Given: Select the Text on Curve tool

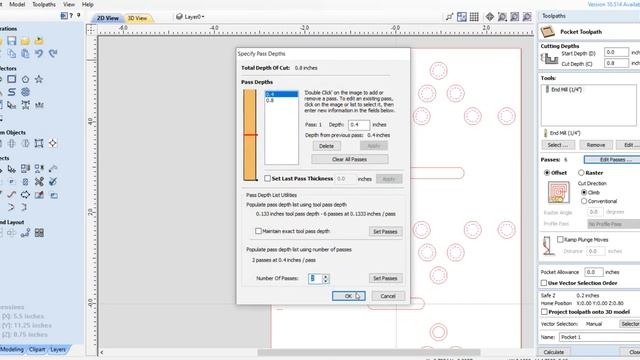Looking at the screenshot, I should click(25, 105).
